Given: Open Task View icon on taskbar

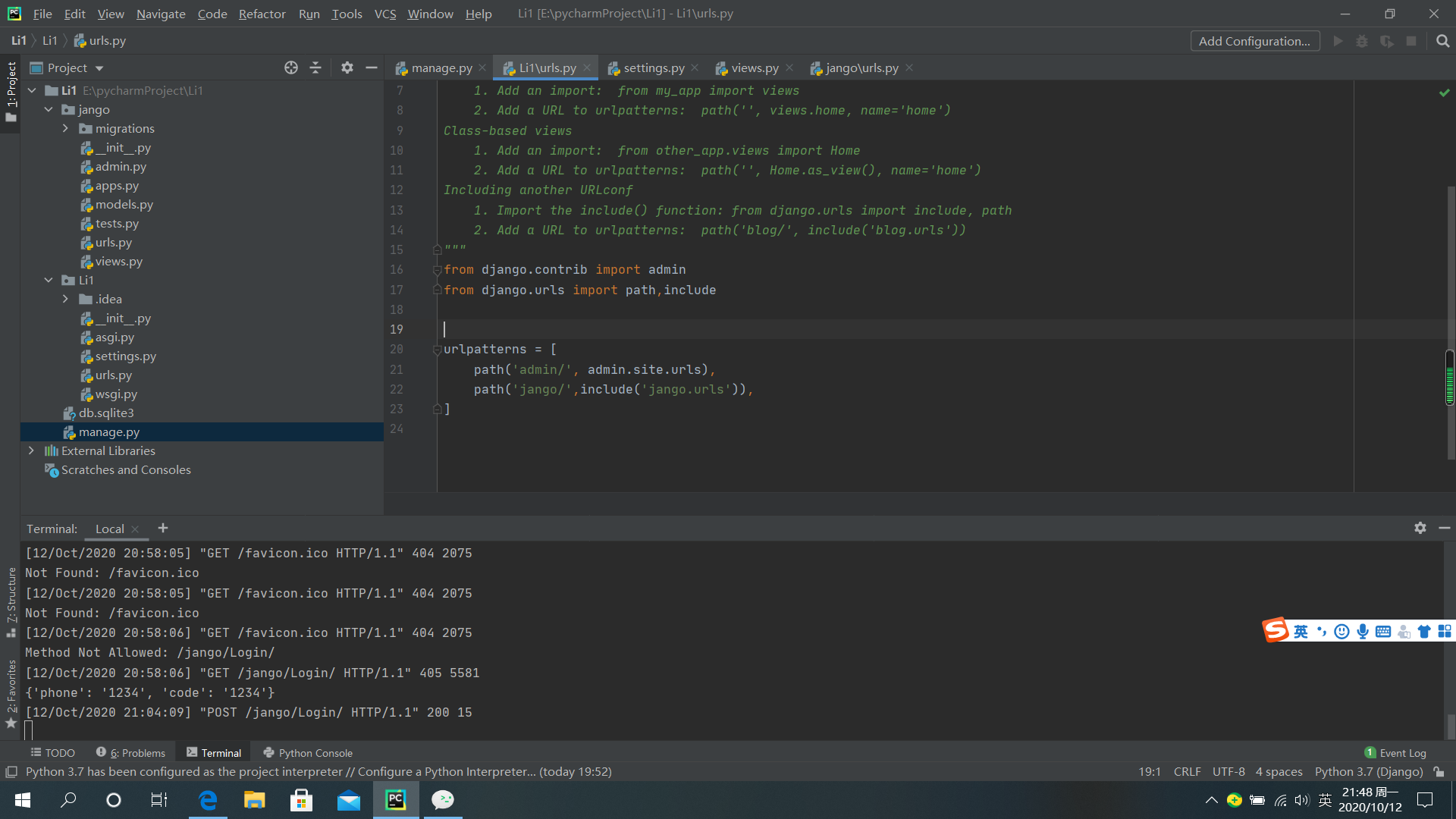Looking at the screenshot, I should (159, 800).
